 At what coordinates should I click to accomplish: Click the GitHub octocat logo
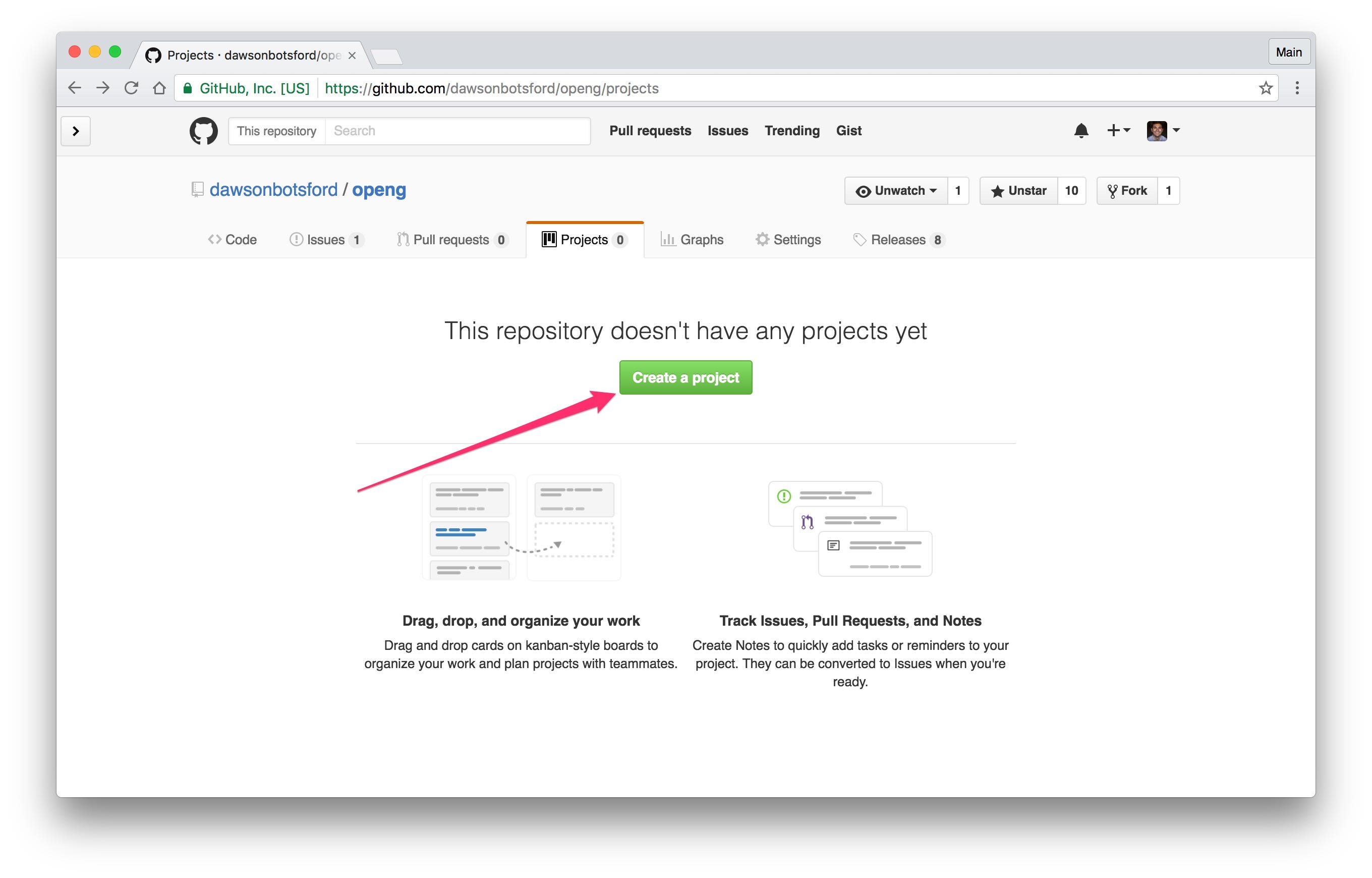pyautogui.click(x=203, y=131)
